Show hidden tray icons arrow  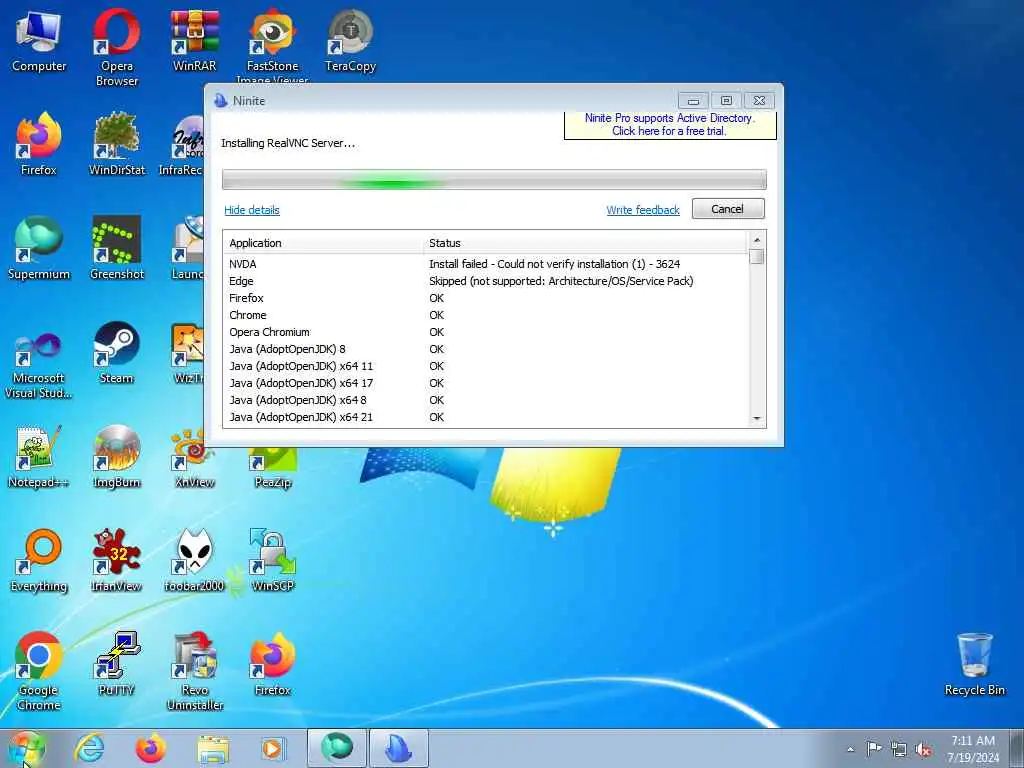click(x=850, y=749)
